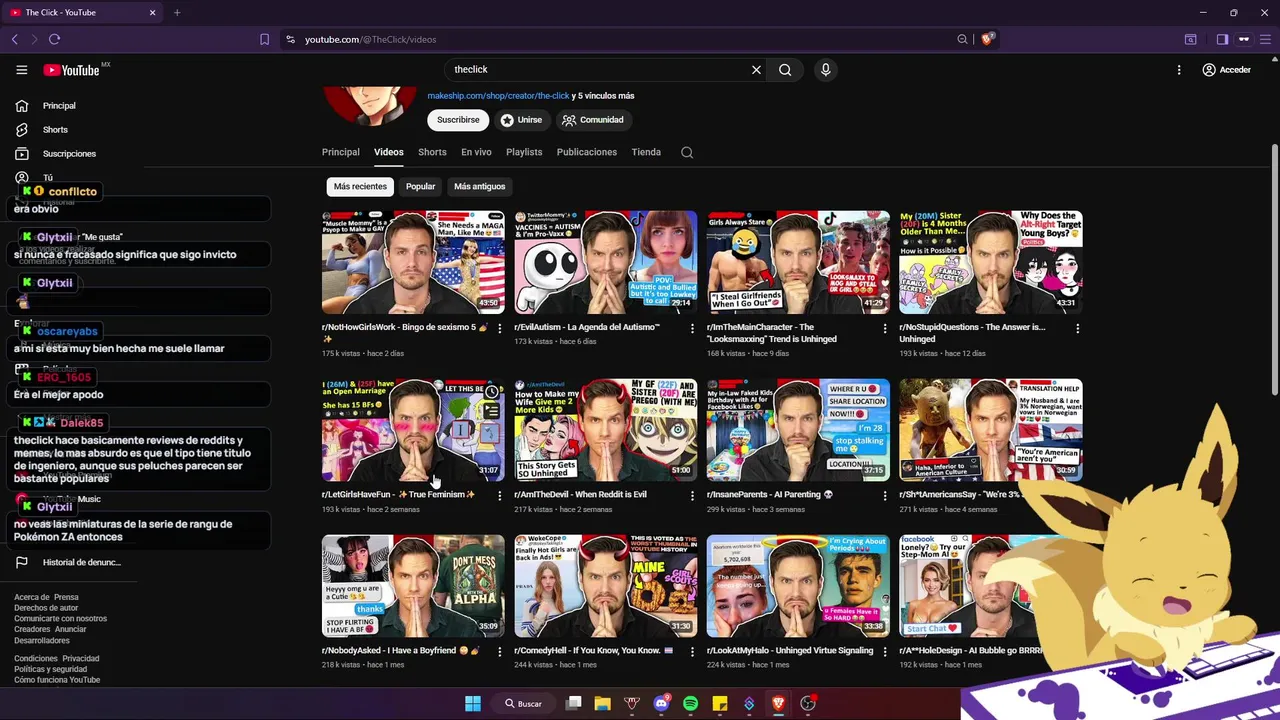
Task: Toggle the browser sidebar panel icon
Action: click(1222, 39)
